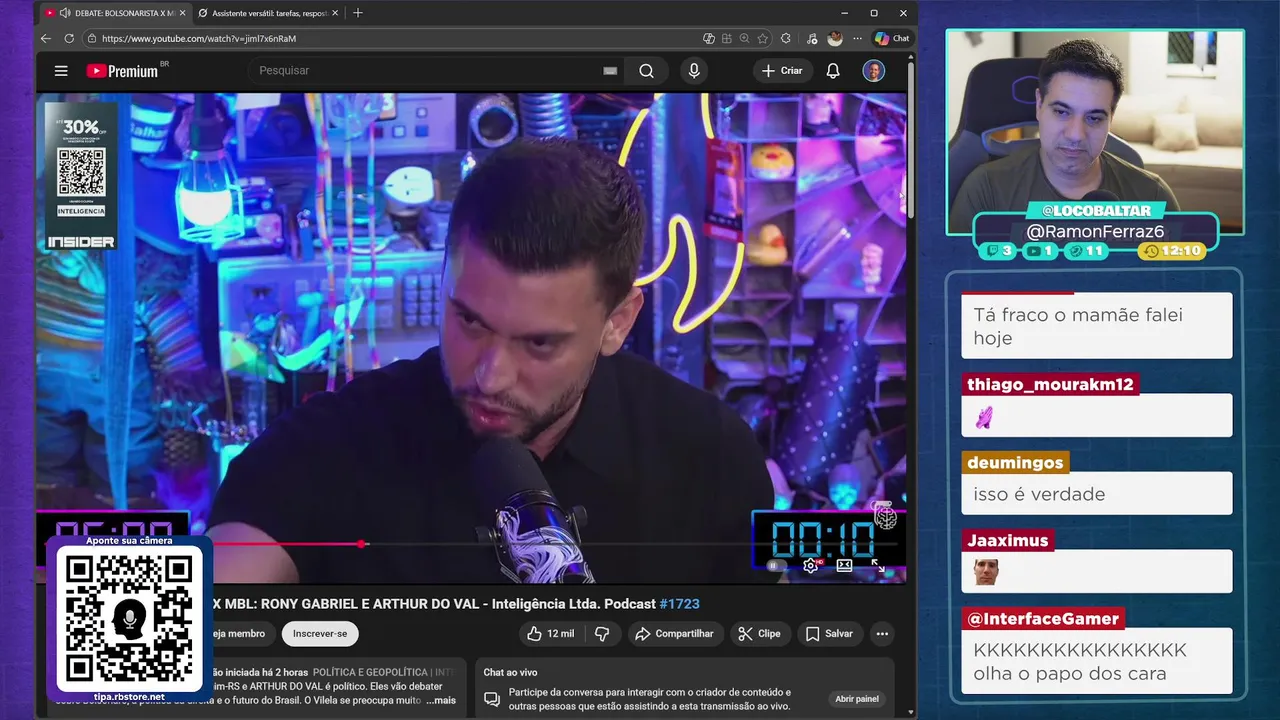The width and height of the screenshot is (1280, 720).
Task: Go back with browser back arrow
Action: point(46,38)
